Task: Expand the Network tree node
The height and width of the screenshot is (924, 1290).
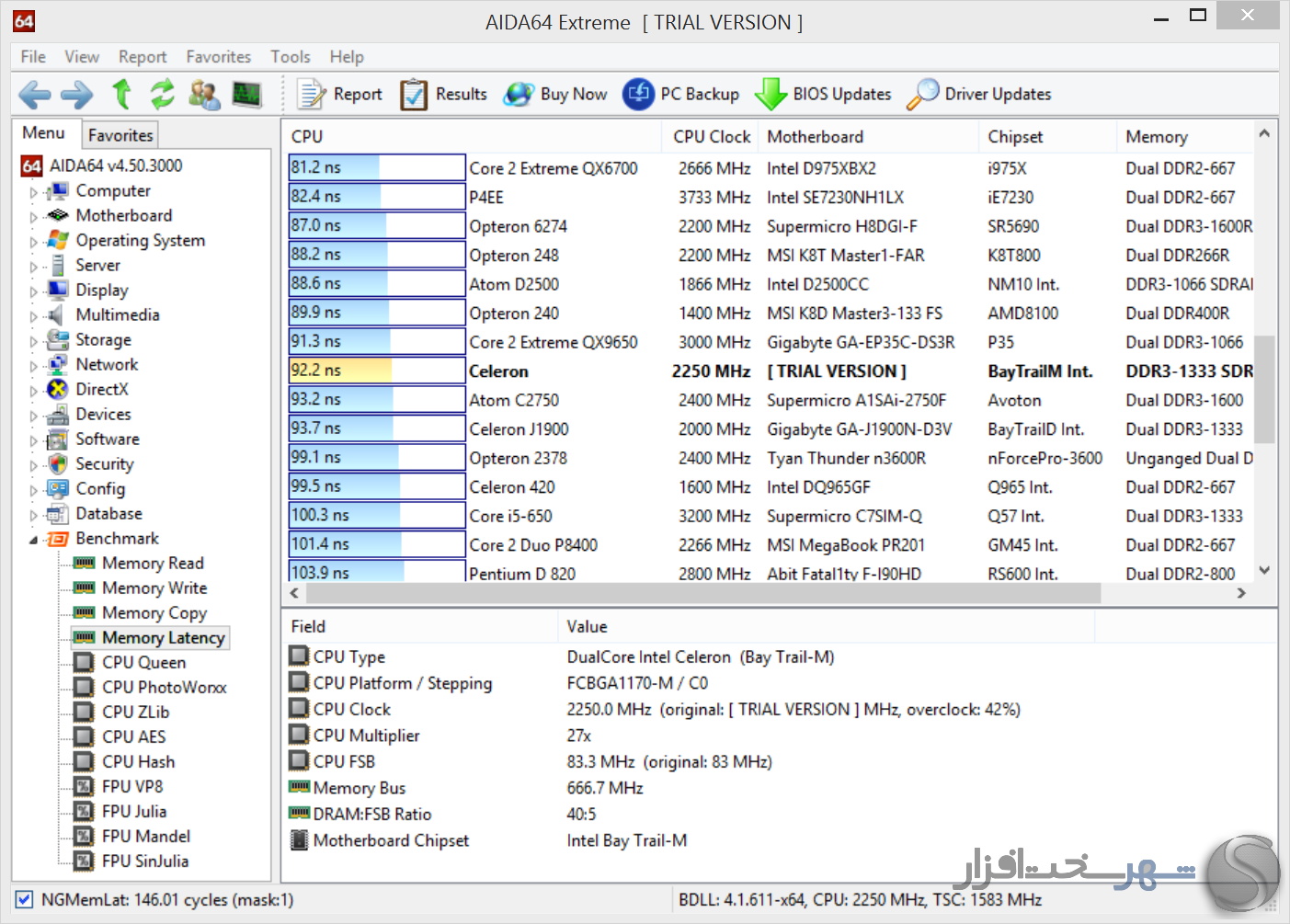Action: pos(34,366)
